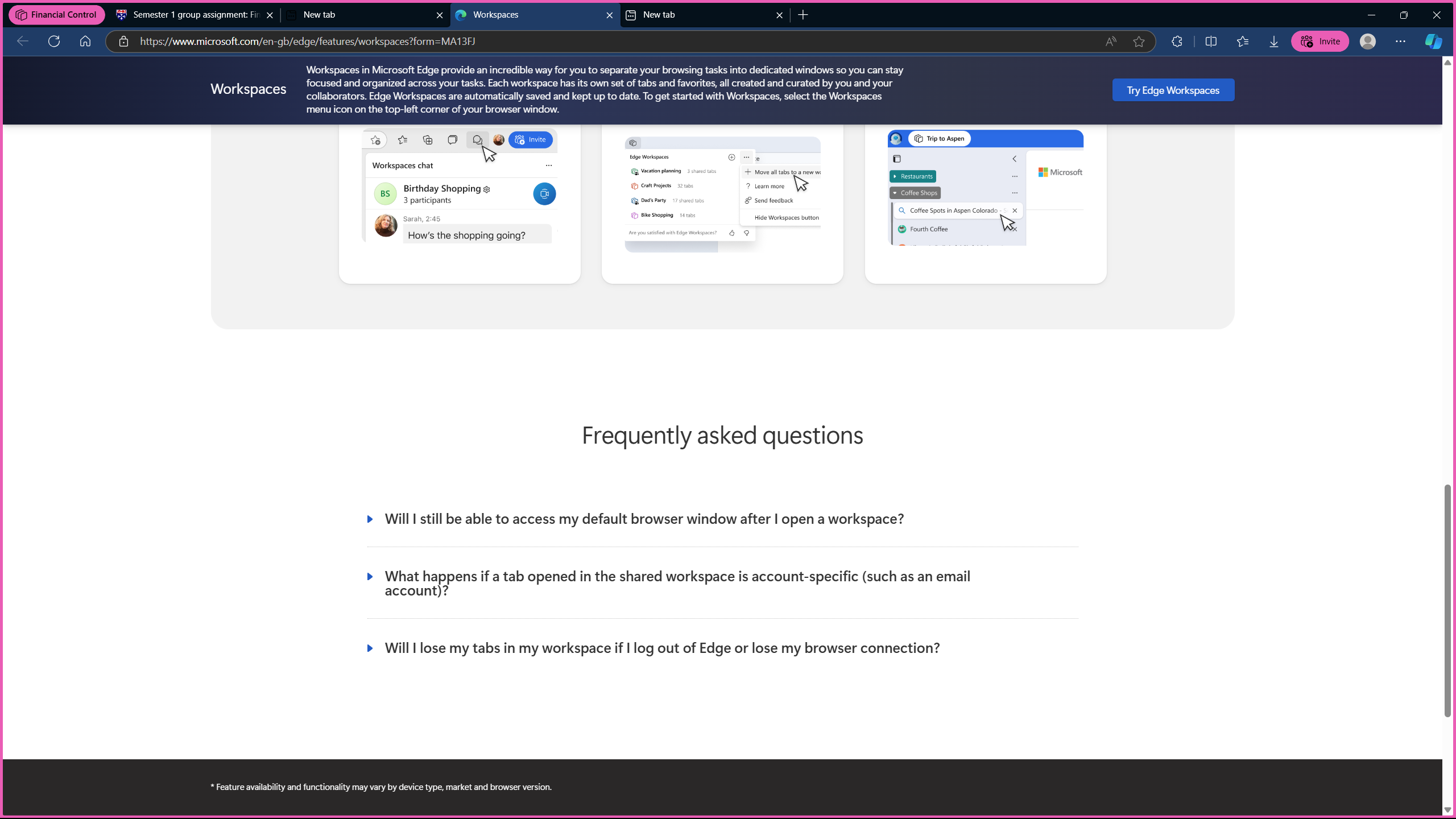Open a new tab with plus button

[x=803, y=15]
